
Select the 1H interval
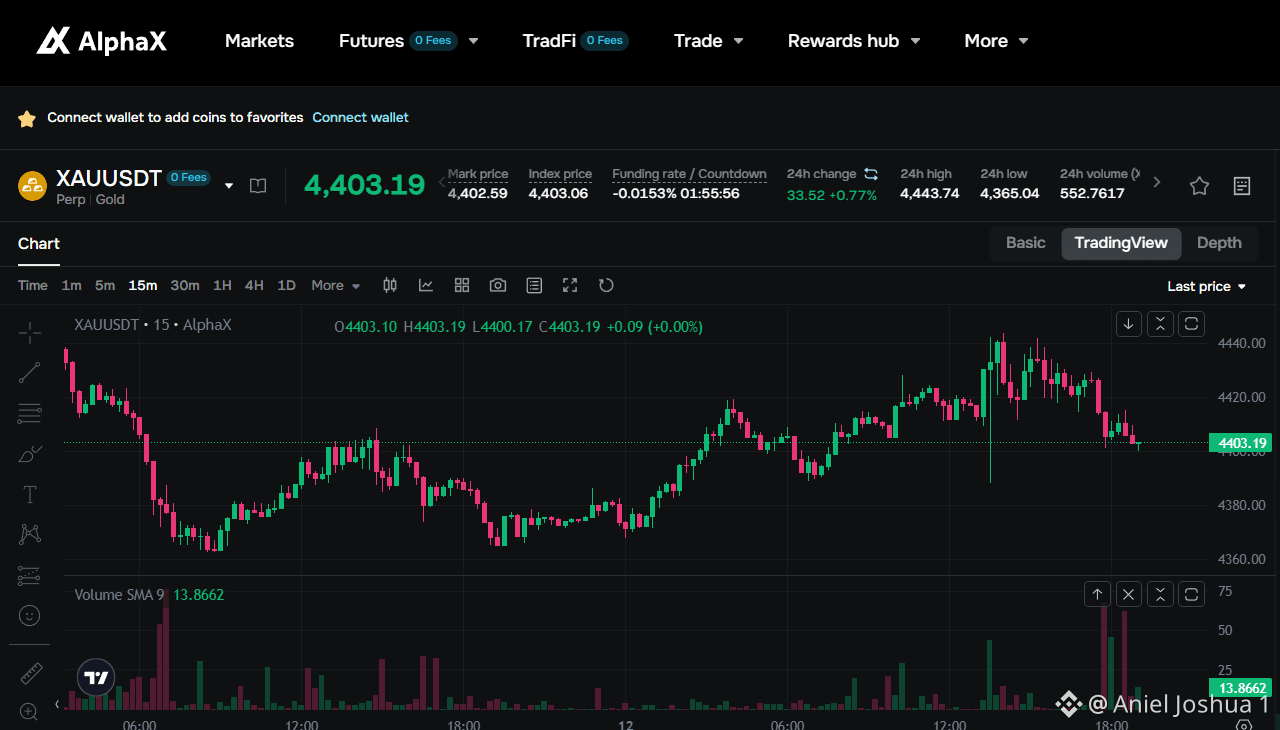pos(222,285)
